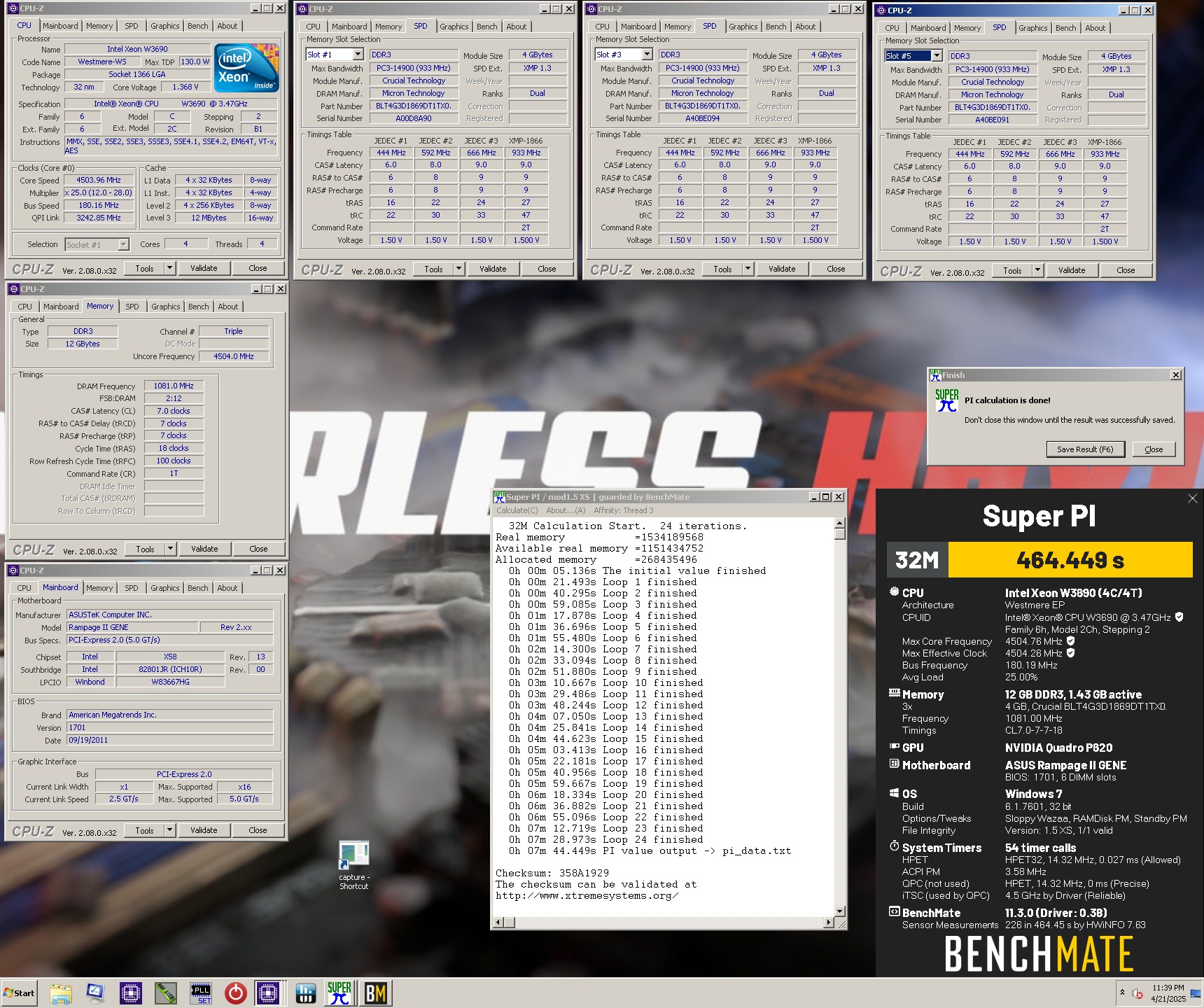Click the Uncore Frequency value 4504.0 MHz
Viewport: 1204px width, 1008px height.
click(234, 356)
